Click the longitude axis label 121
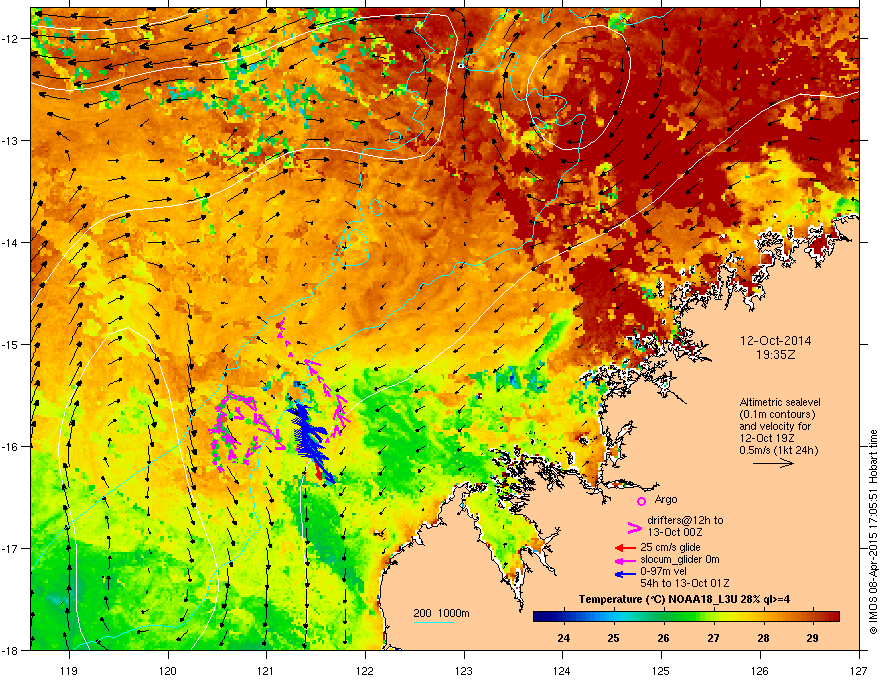 tap(266, 670)
